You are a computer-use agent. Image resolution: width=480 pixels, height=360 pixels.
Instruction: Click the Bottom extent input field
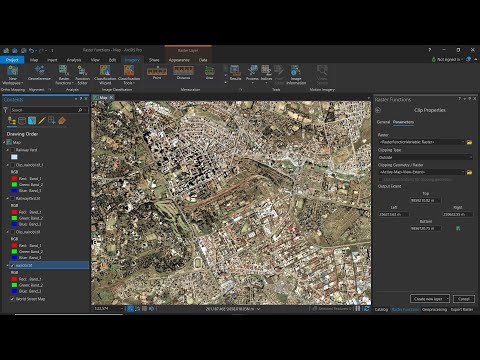click(425, 229)
